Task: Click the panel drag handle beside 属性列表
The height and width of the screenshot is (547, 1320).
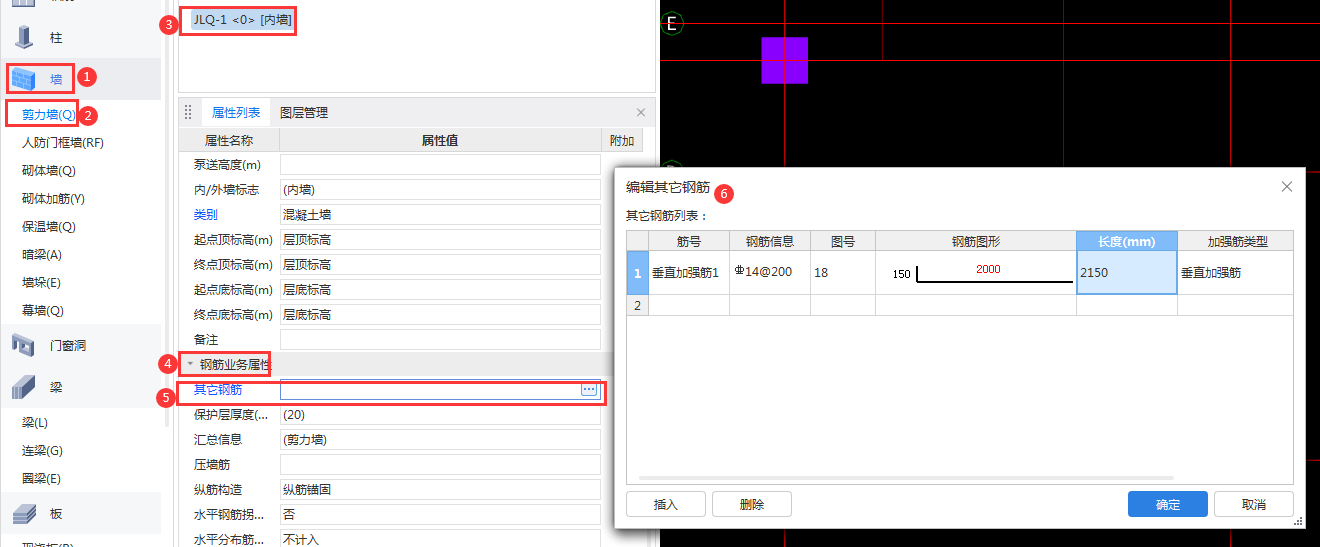Action: pyautogui.click(x=188, y=113)
